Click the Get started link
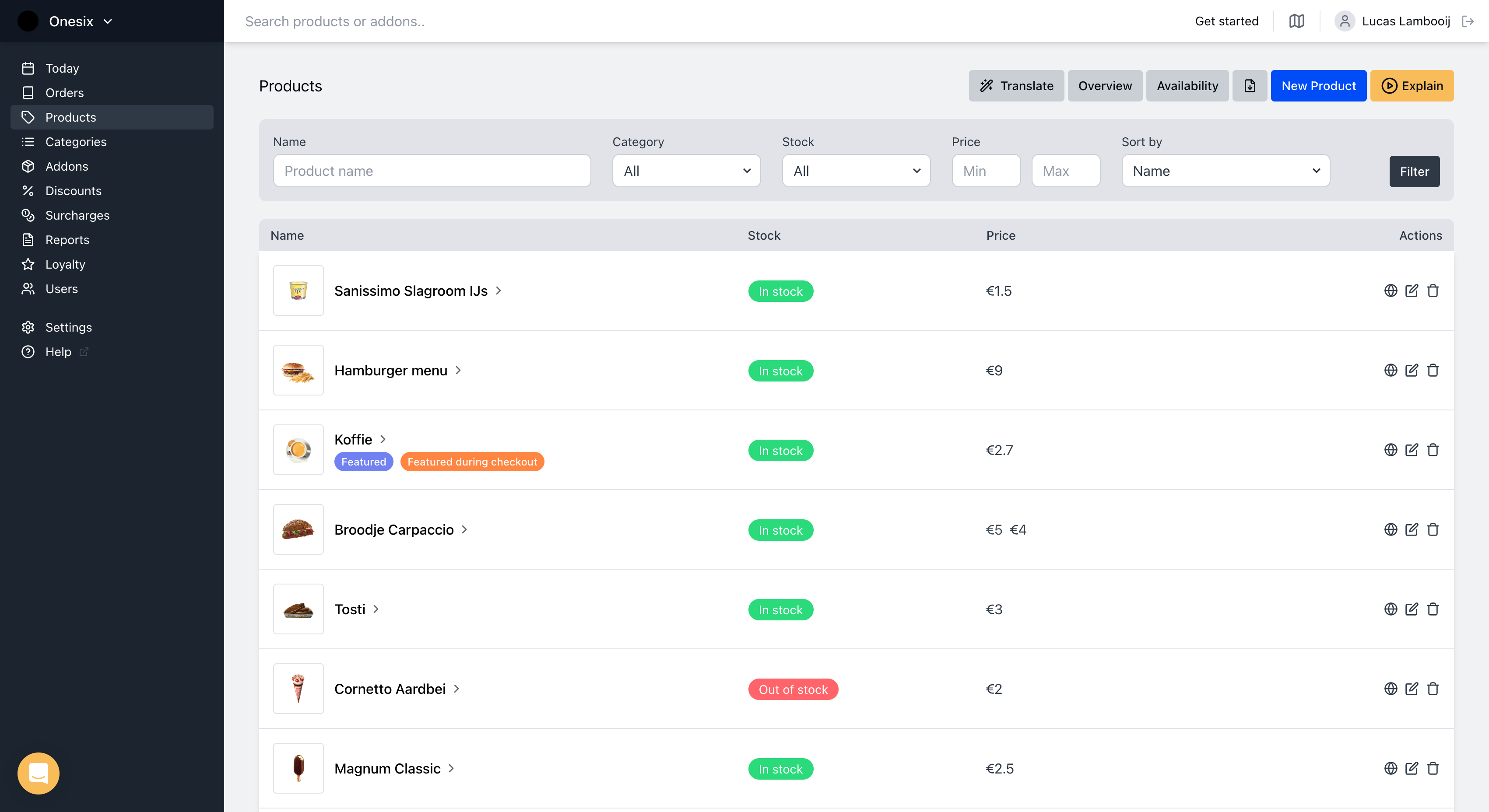 point(1226,21)
